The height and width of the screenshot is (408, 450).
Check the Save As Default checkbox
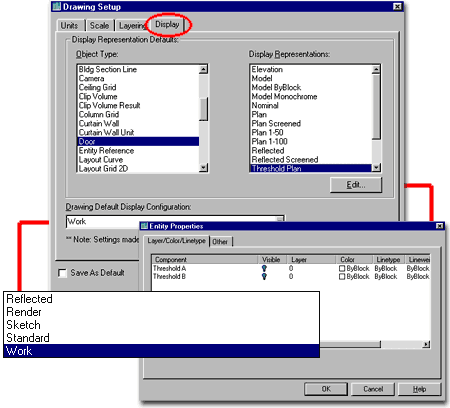pyautogui.click(x=62, y=273)
